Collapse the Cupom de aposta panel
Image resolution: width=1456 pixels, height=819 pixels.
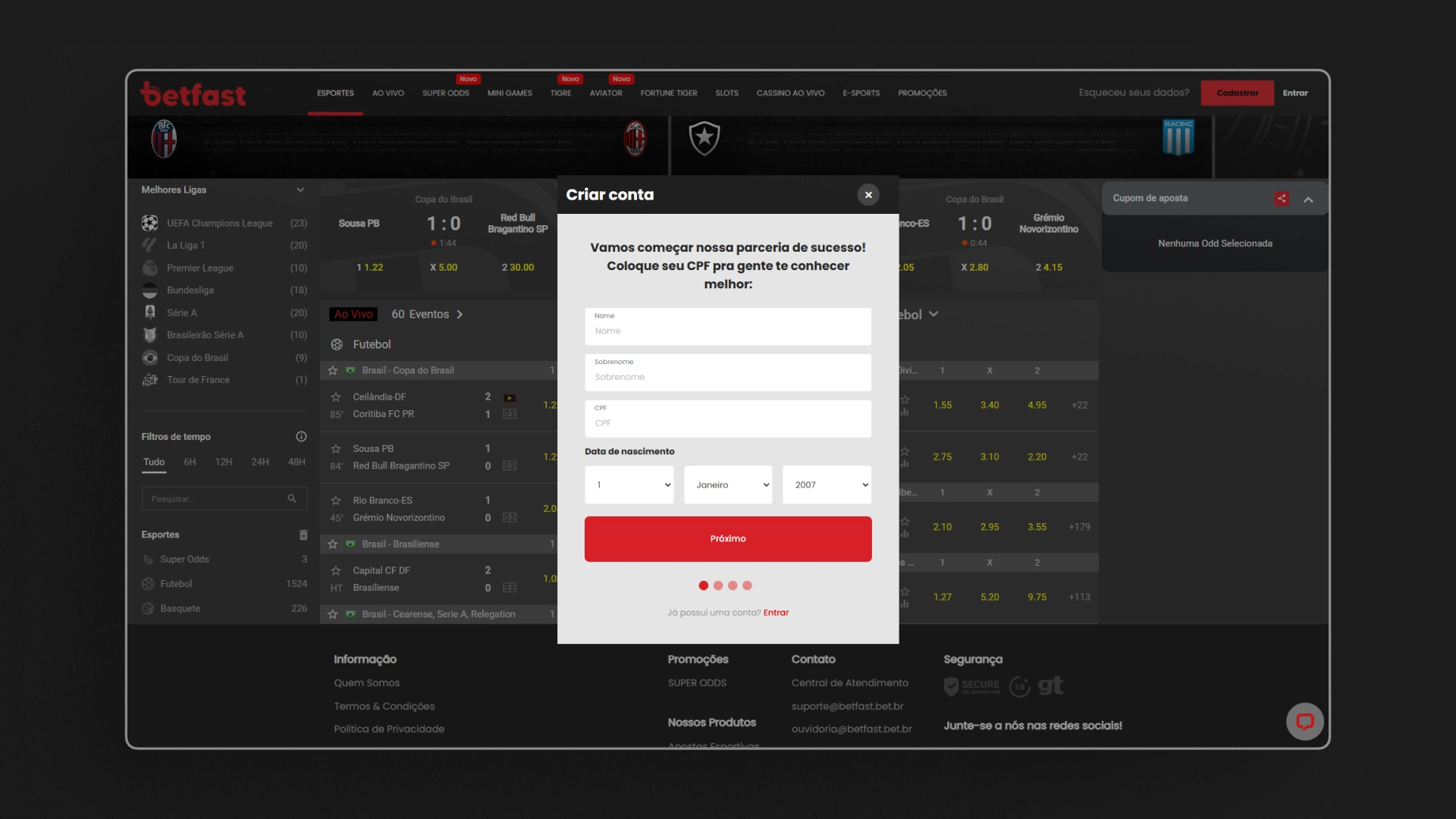tap(1308, 199)
